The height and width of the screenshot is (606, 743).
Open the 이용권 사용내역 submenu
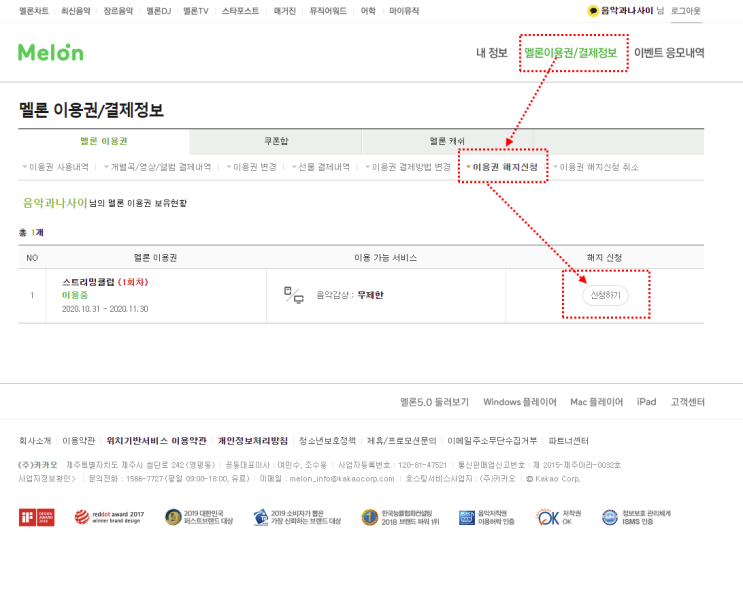coord(55,167)
